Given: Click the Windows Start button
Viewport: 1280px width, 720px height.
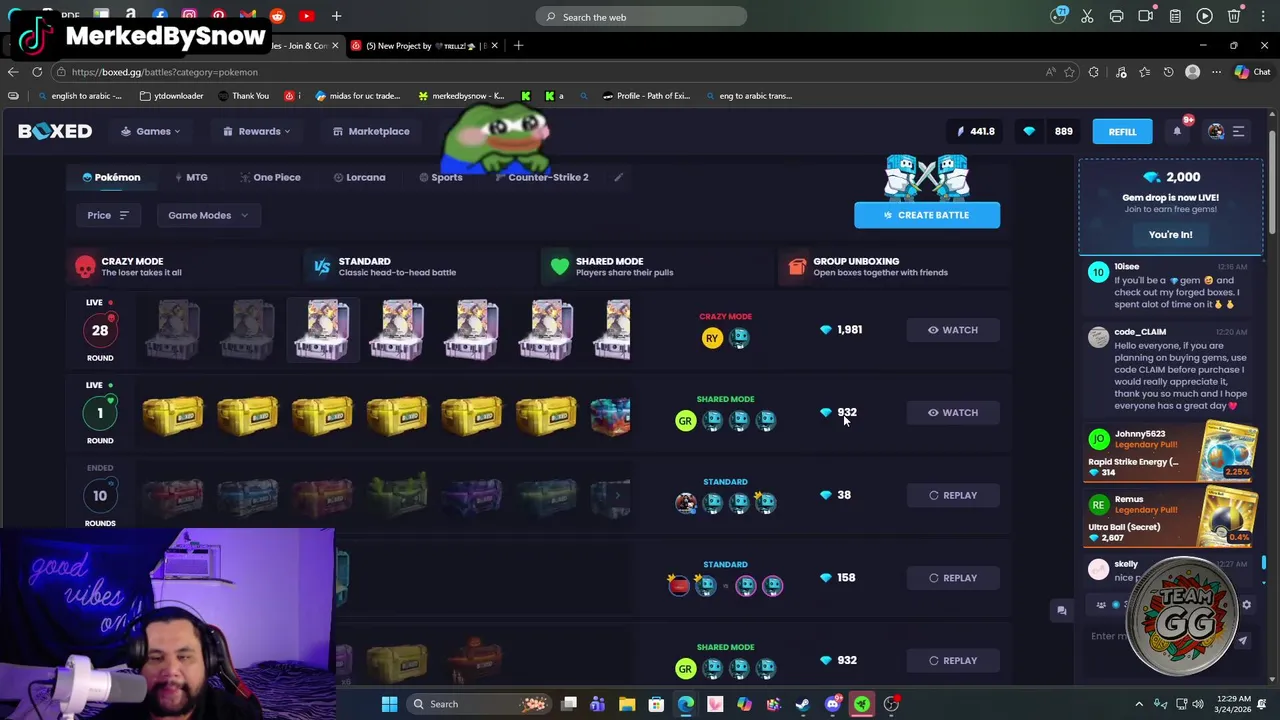Looking at the screenshot, I should coord(389,704).
